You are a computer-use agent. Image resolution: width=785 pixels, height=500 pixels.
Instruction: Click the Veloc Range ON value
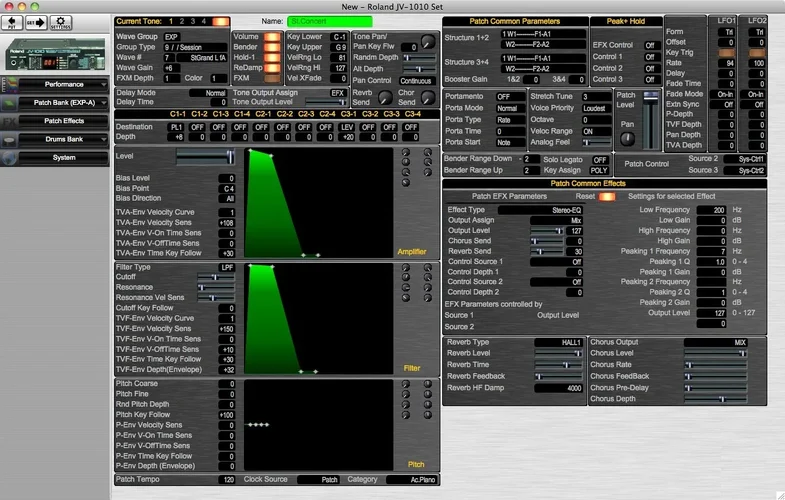coord(596,132)
